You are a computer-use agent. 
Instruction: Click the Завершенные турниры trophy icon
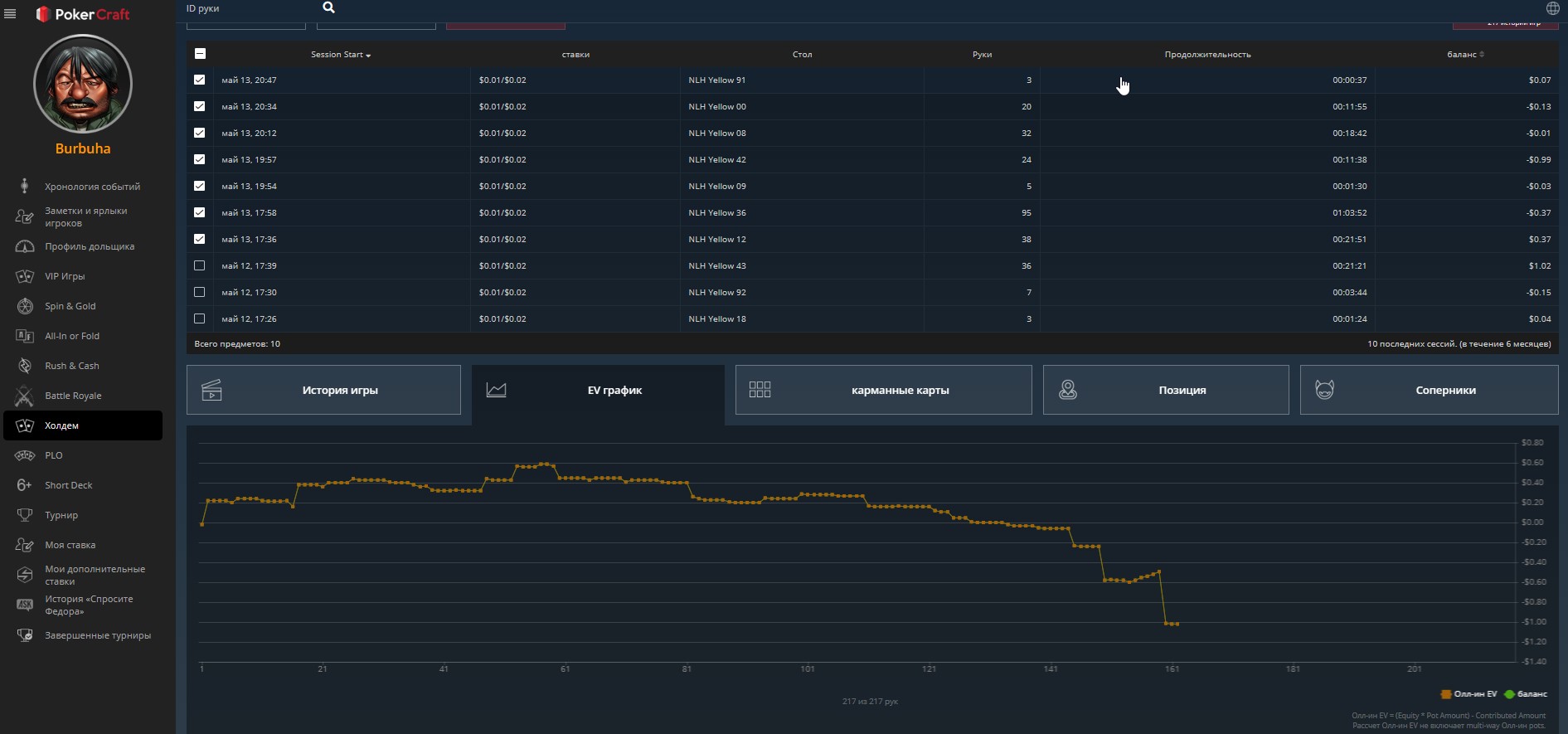25,635
